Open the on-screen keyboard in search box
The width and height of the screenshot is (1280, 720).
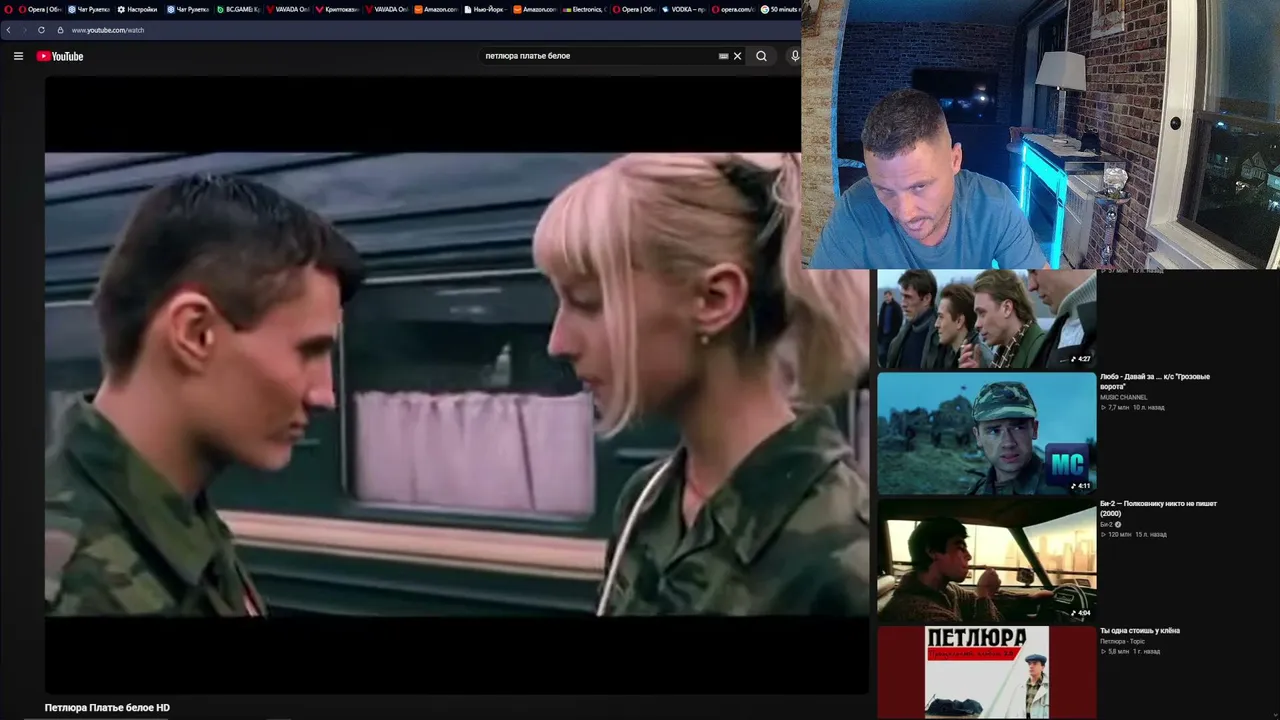coord(723,56)
